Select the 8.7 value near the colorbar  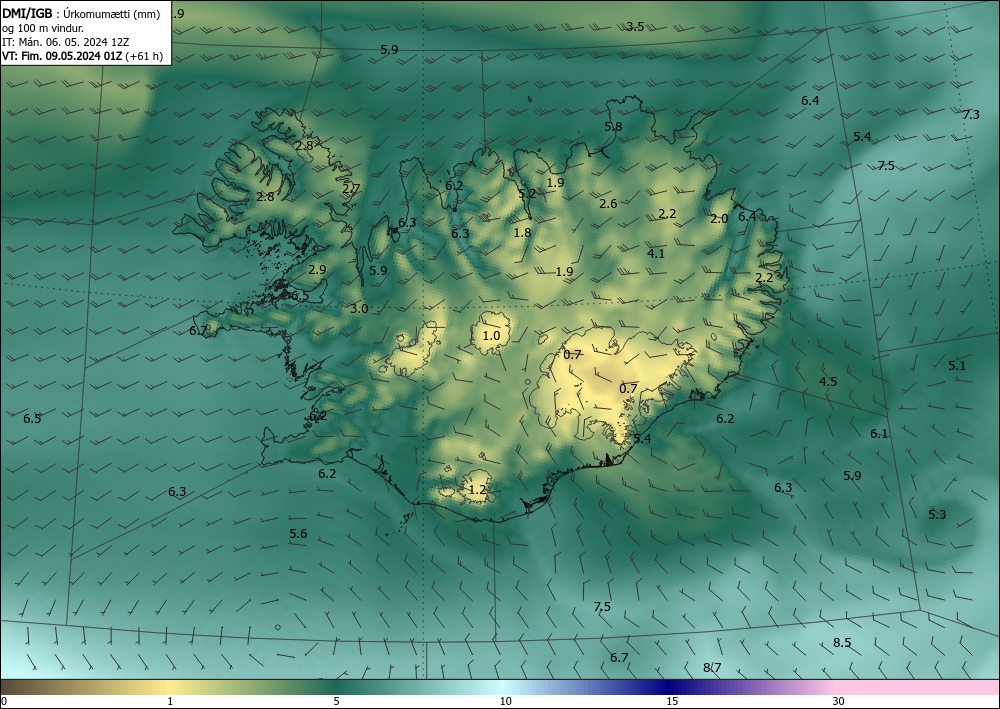[x=712, y=668]
